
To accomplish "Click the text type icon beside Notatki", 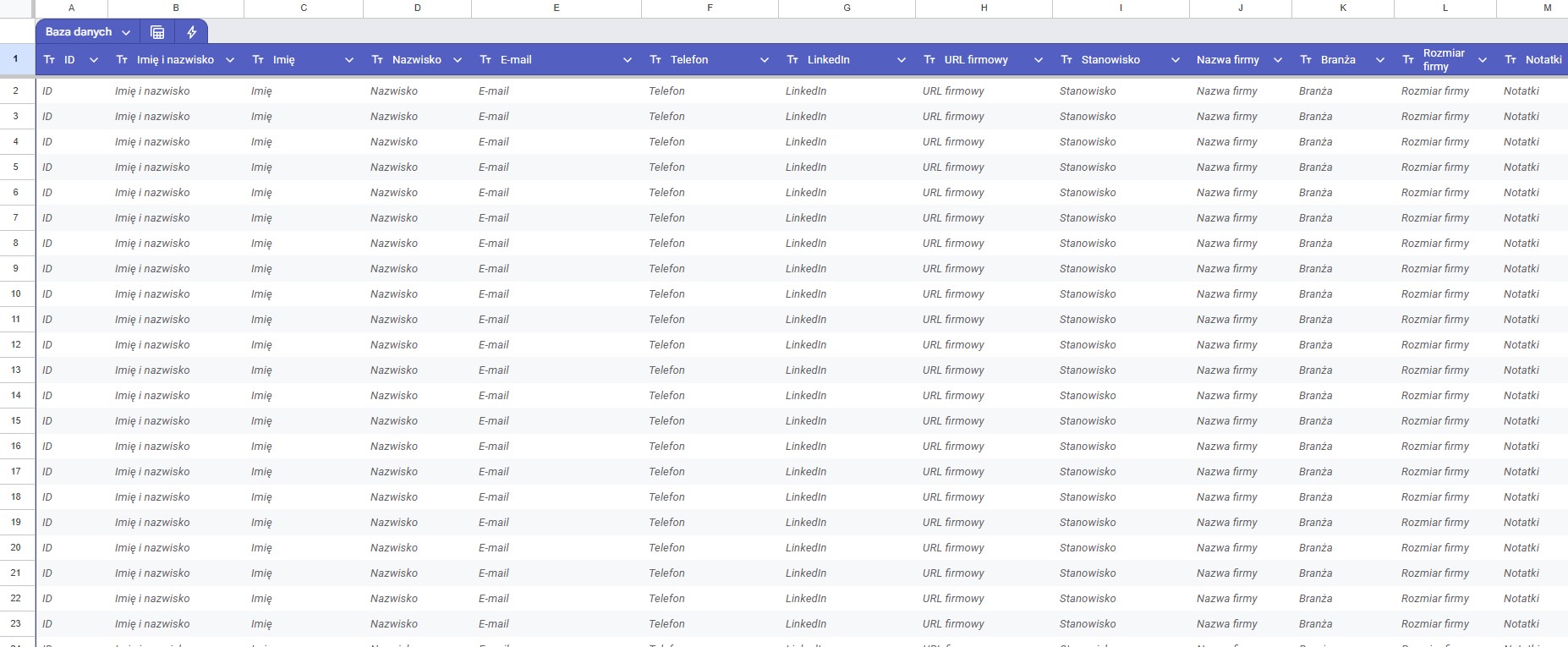I will point(1510,60).
